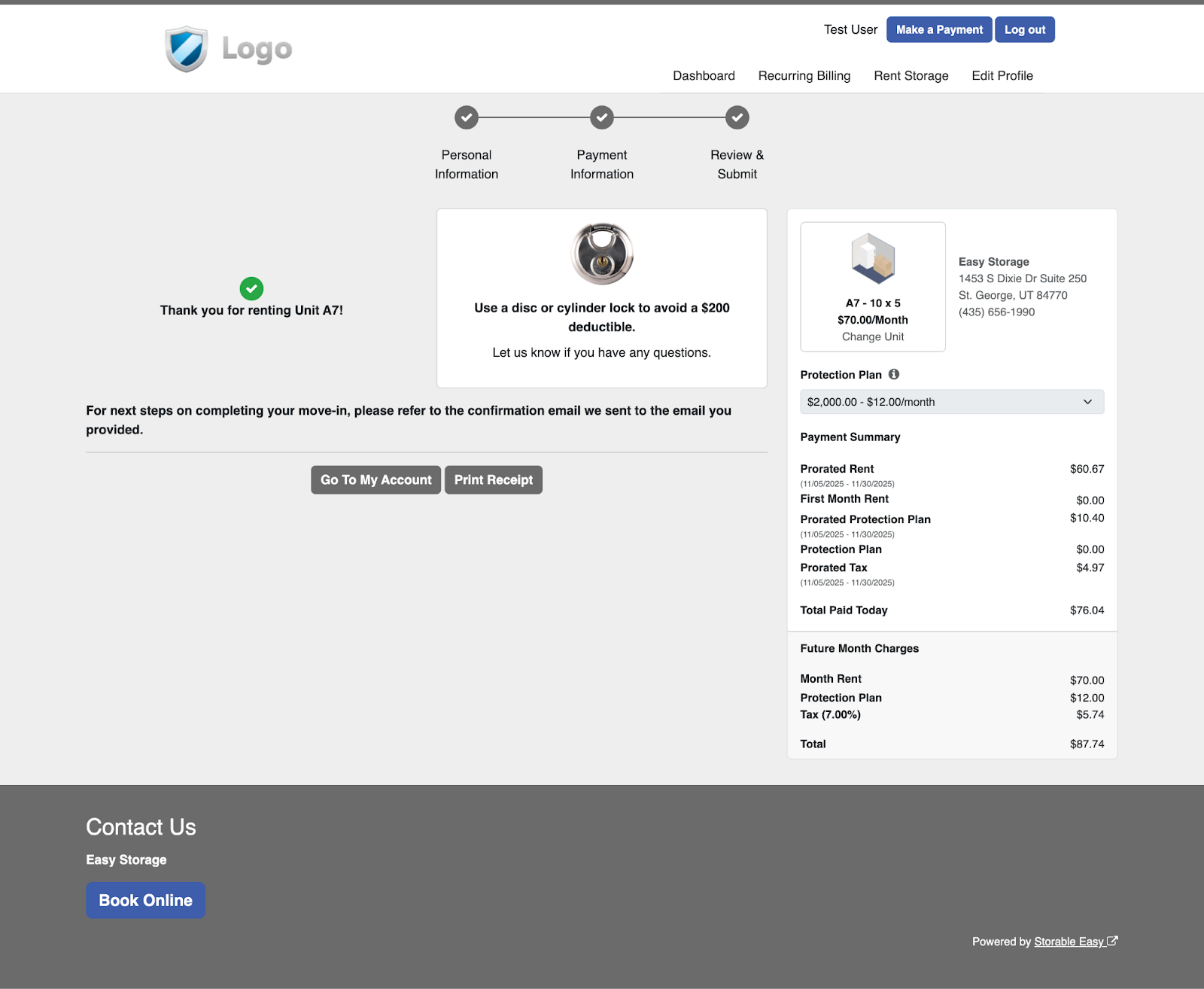Click the Review & Submit step checkmark
Screen dimensions: 1204x989
(x=737, y=117)
